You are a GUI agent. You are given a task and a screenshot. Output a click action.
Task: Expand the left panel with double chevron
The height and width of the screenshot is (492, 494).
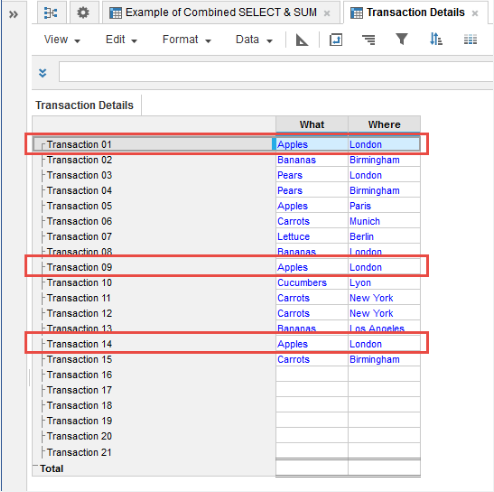click(x=13, y=15)
